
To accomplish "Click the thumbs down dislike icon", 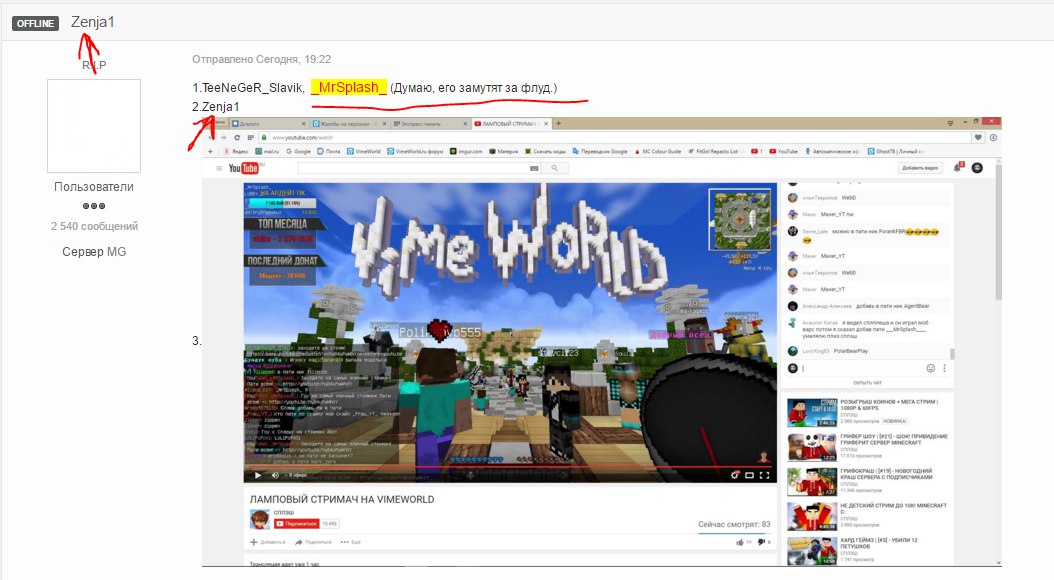I will click(762, 542).
